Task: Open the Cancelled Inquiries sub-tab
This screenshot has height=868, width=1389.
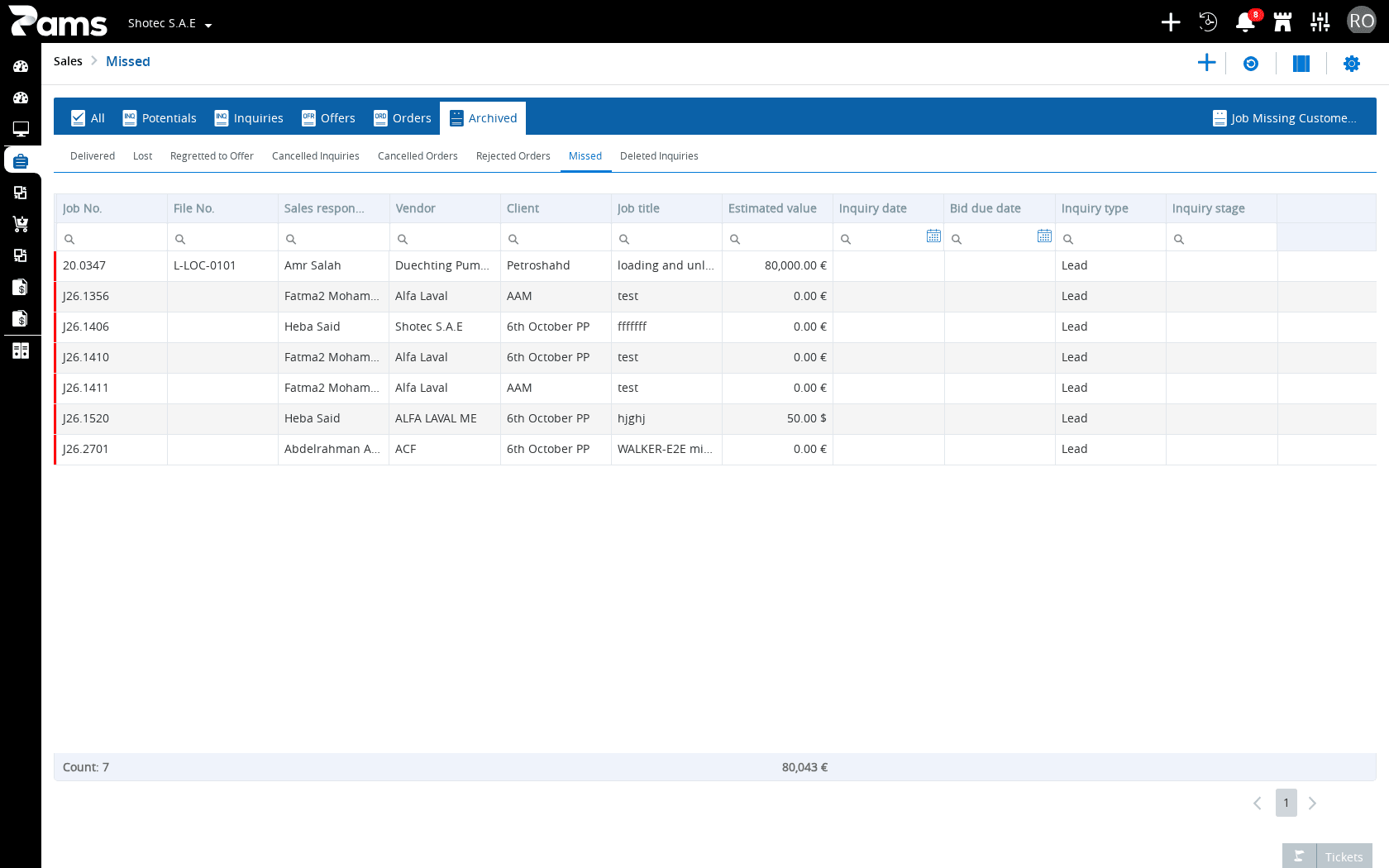Action: point(316,156)
